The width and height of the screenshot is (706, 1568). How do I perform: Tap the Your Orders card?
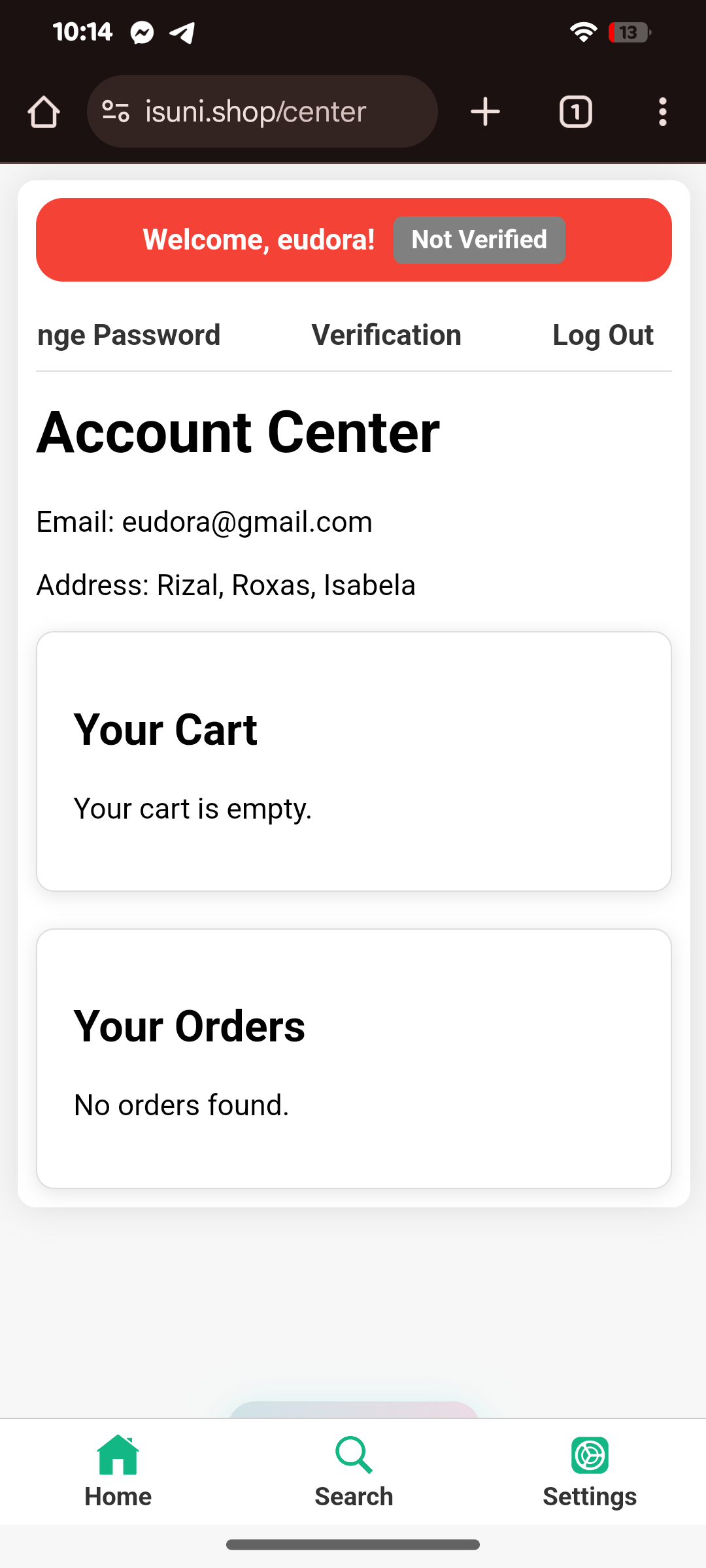354,1058
